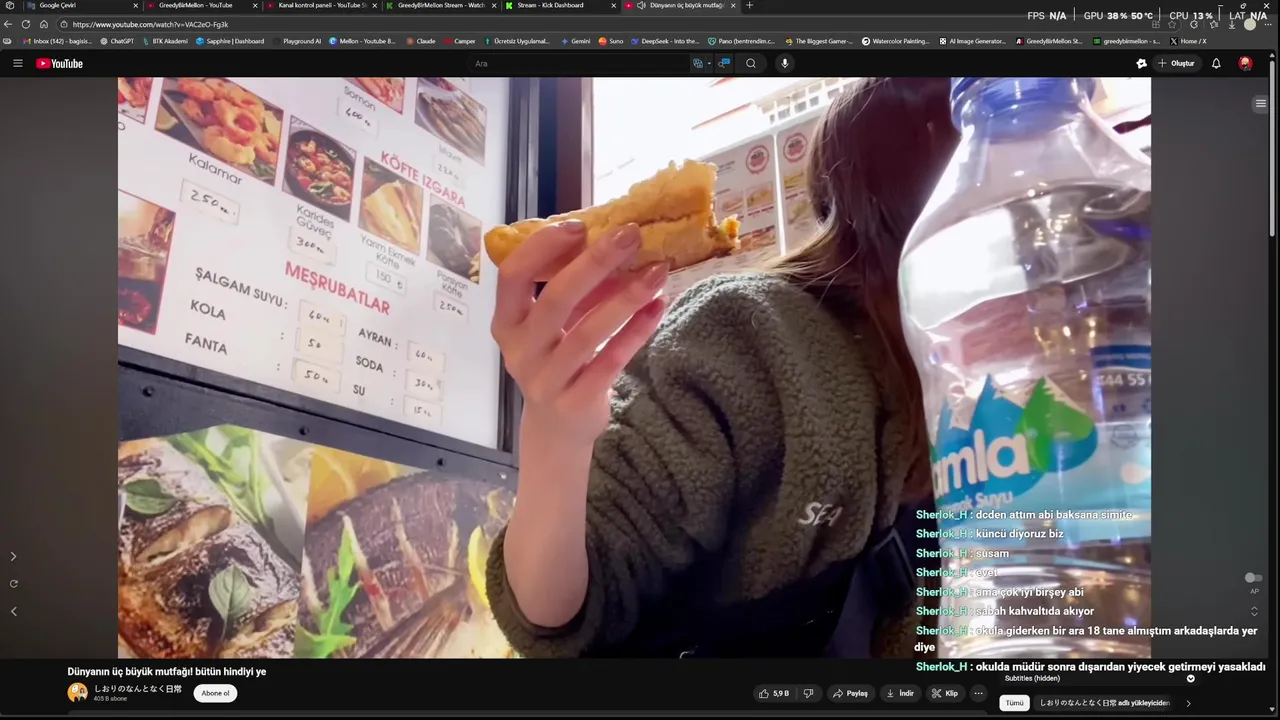1280x720 pixels.
Task: Click the browser home button
Action: pos(44,24)
